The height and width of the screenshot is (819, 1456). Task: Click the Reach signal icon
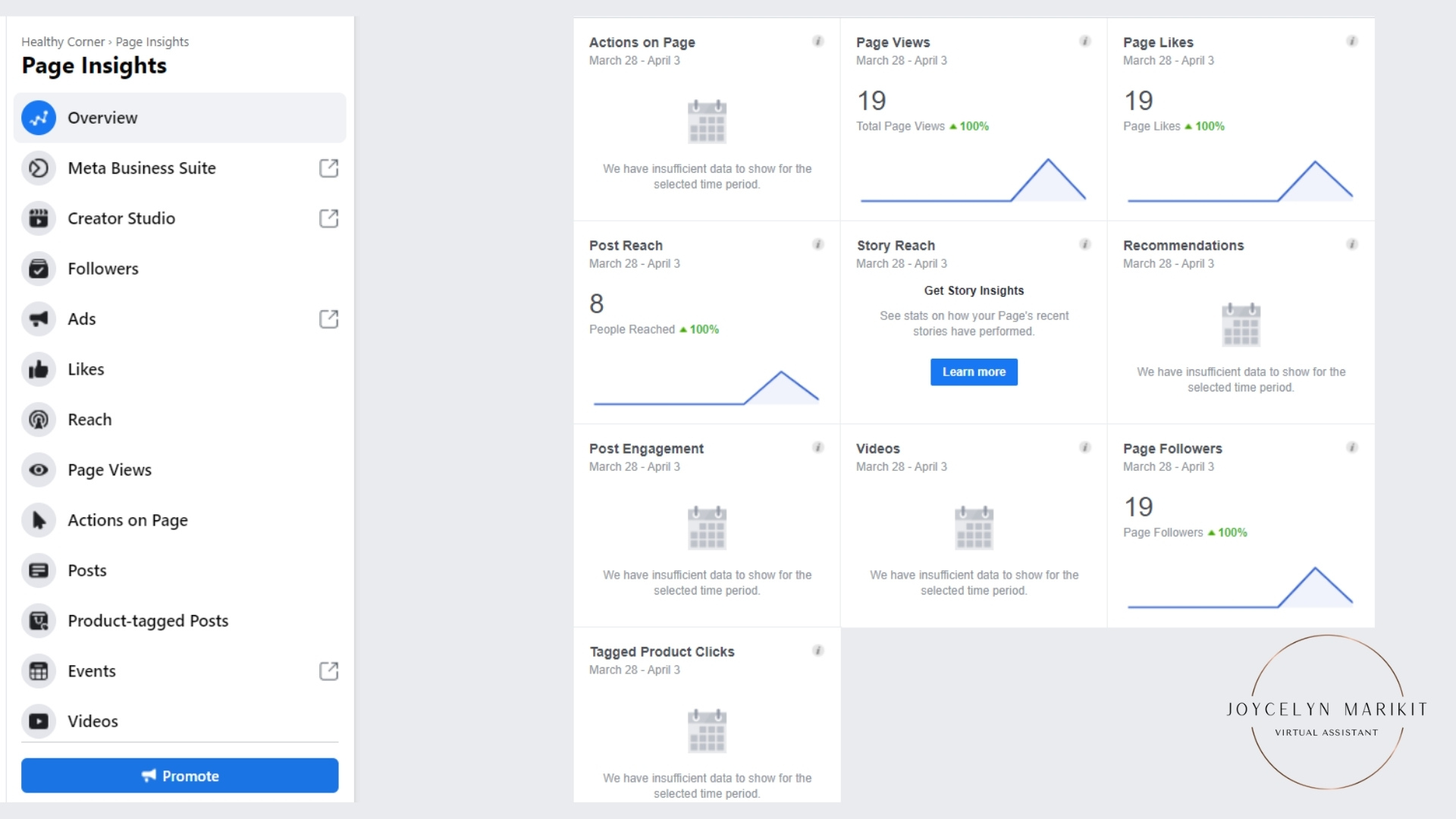point(39,419)
